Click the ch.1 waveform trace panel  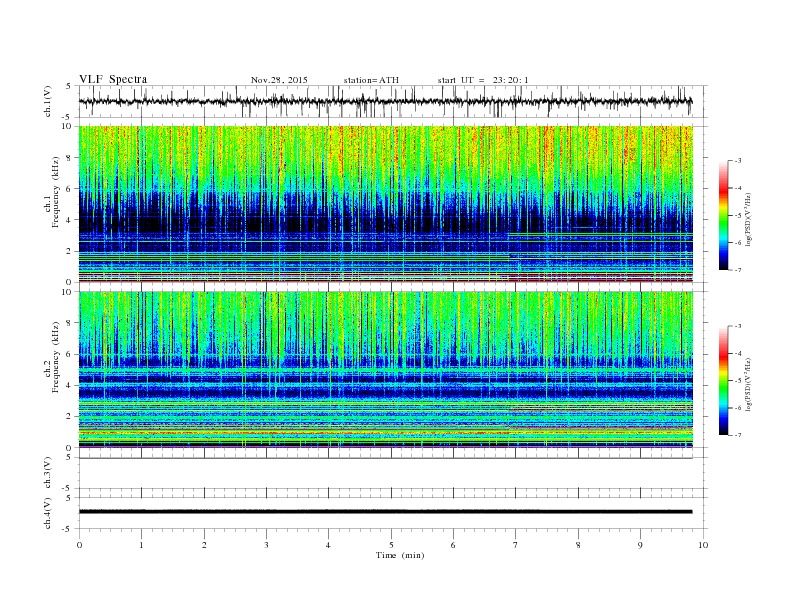(392, 101)
